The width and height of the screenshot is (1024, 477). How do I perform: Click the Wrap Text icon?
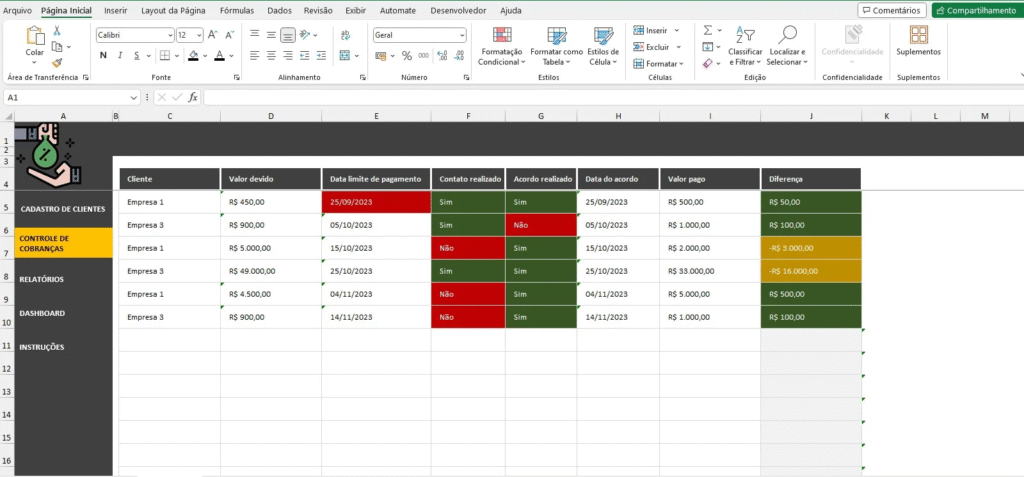(343, 35)
